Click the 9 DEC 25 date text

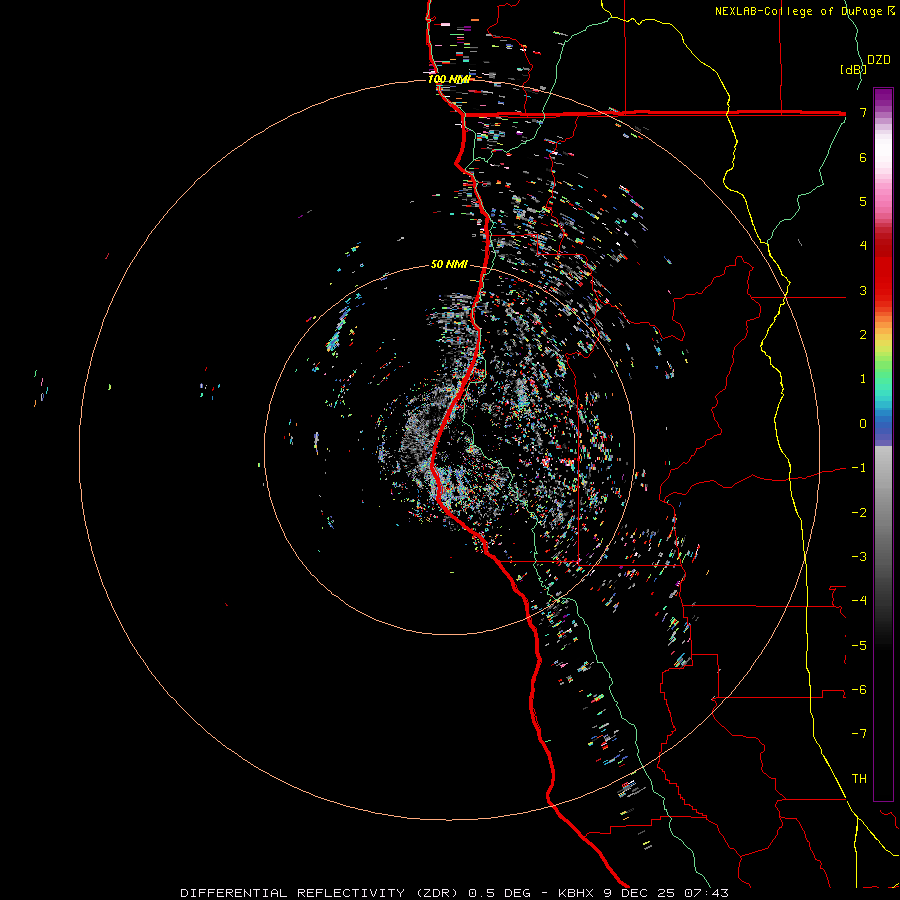coord(641,893)
